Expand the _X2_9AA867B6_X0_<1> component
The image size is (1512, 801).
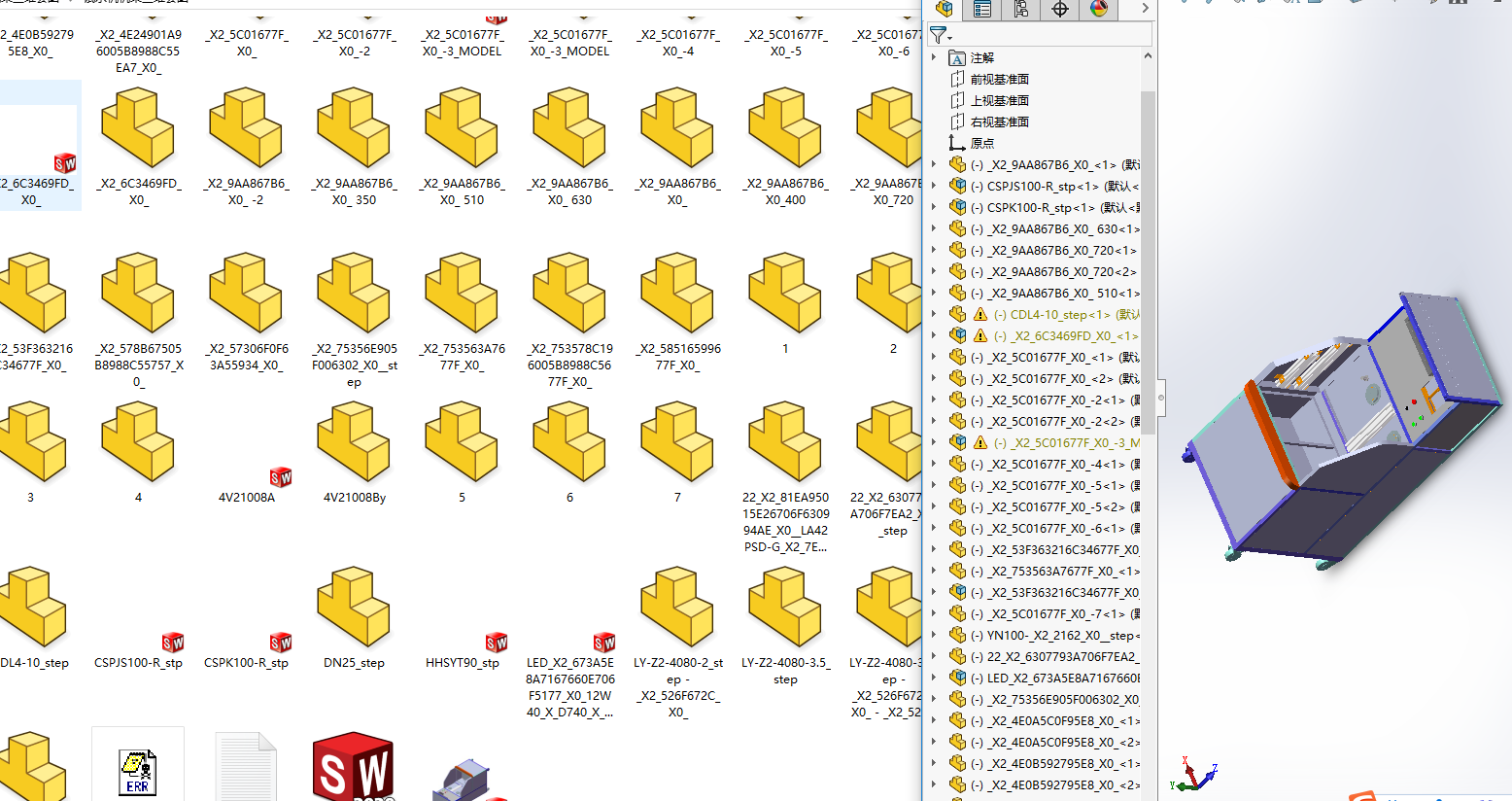click(934, 164)
